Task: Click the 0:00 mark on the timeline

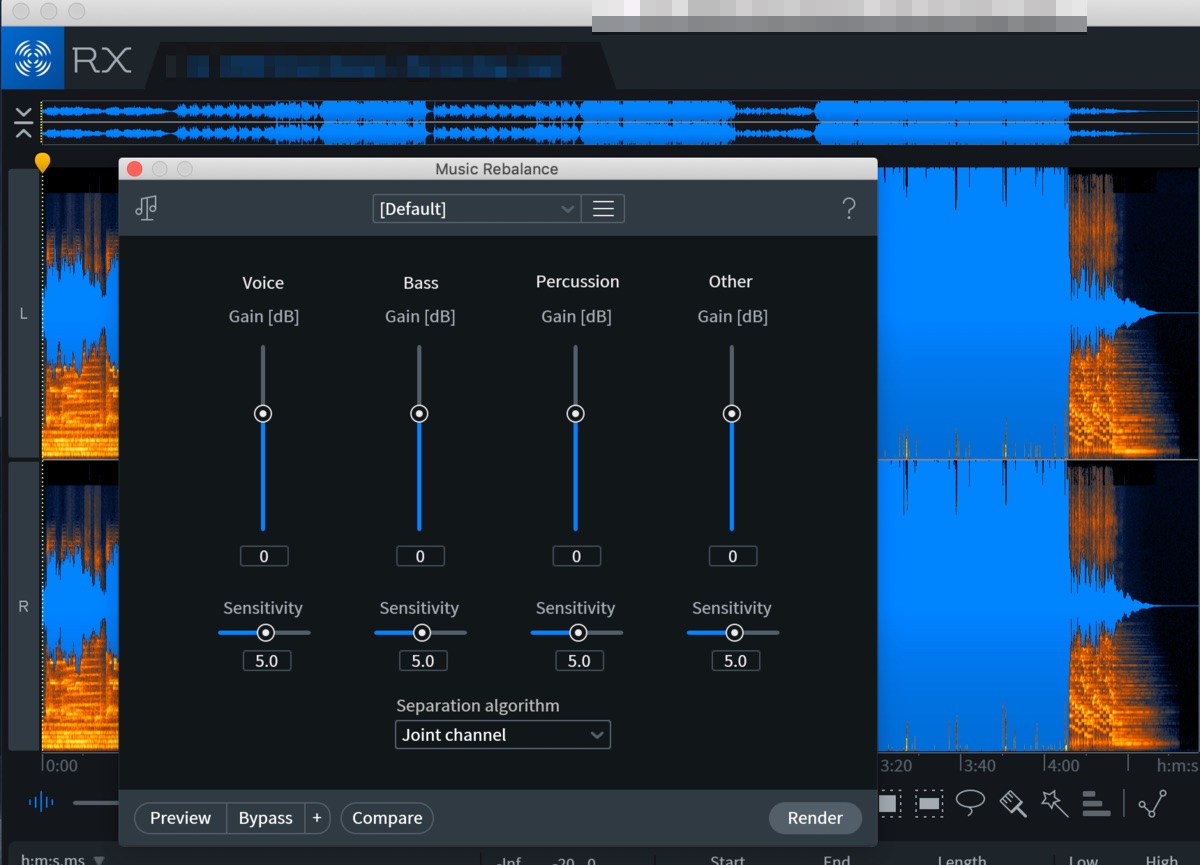Action: (x=62, y=765)
